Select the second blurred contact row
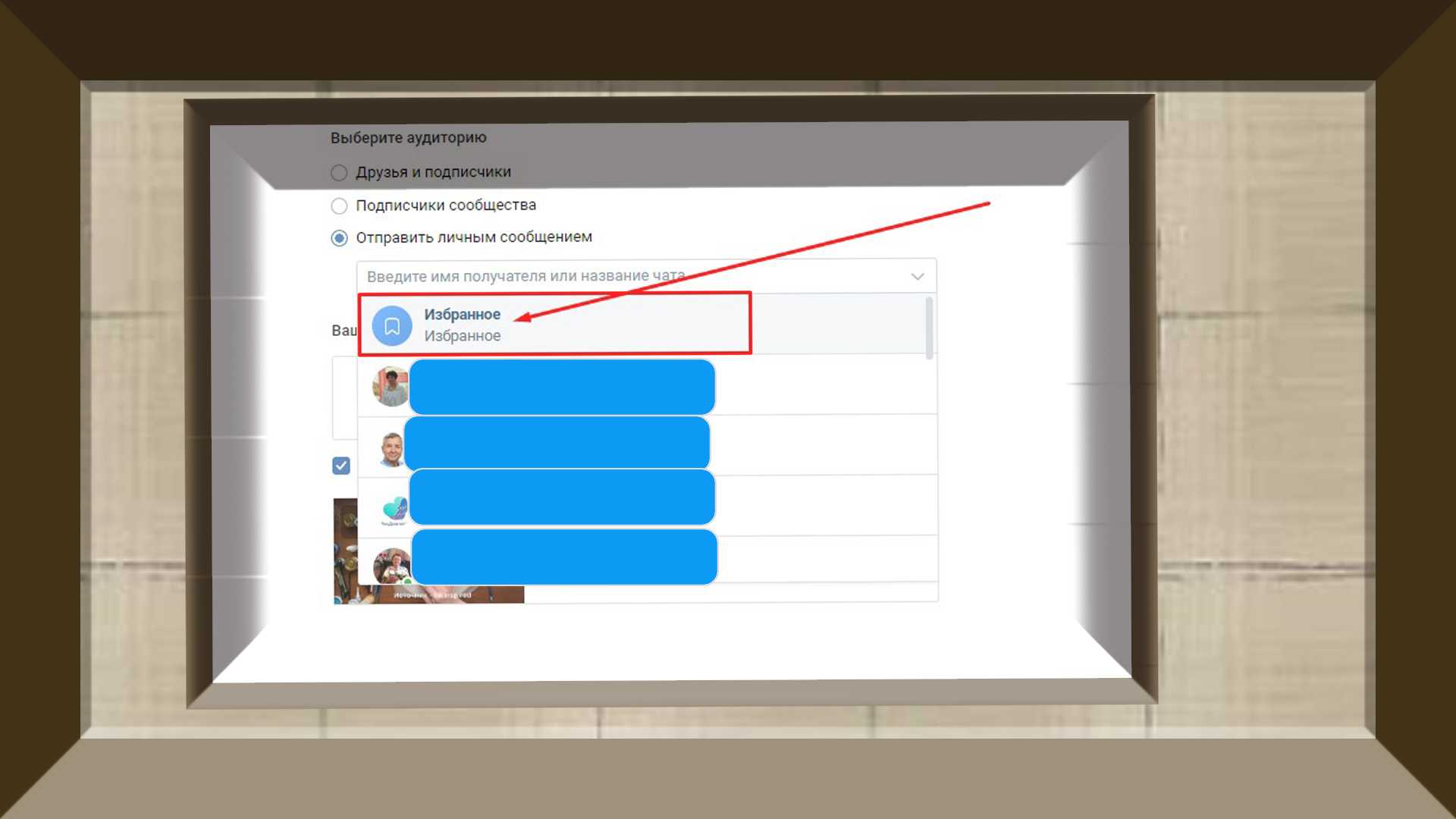This screenshot has width=1456, height=819. (557, 443)
